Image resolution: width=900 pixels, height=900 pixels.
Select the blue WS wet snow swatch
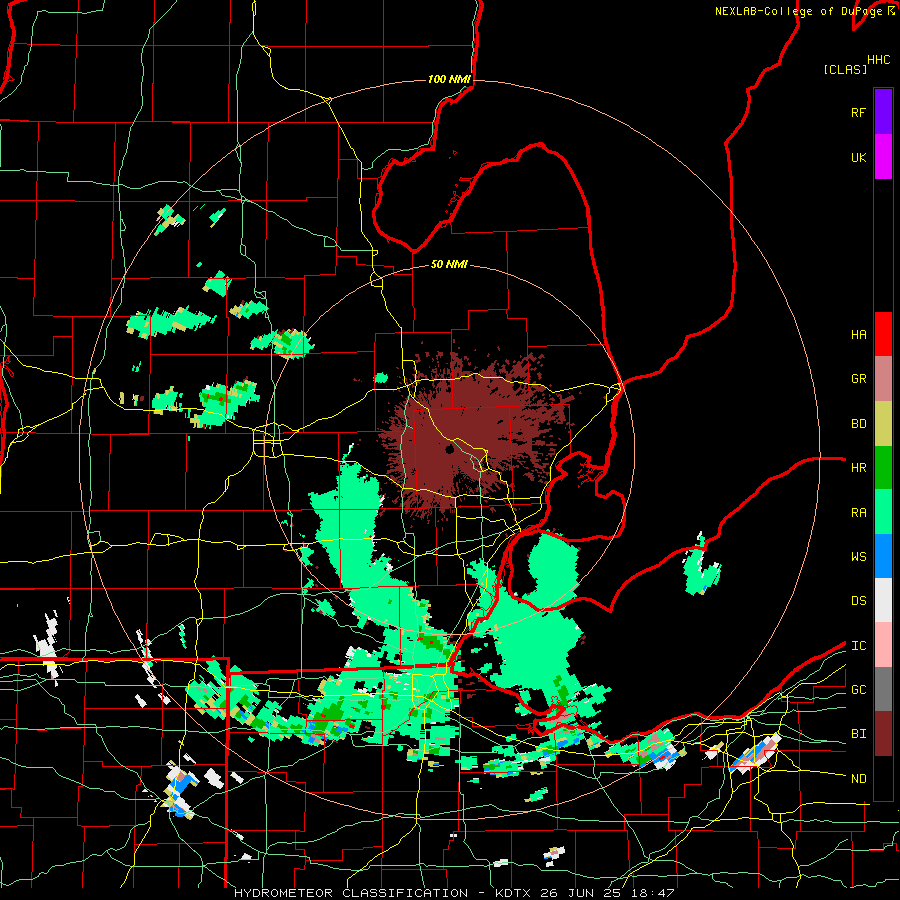tap(883, 556)
